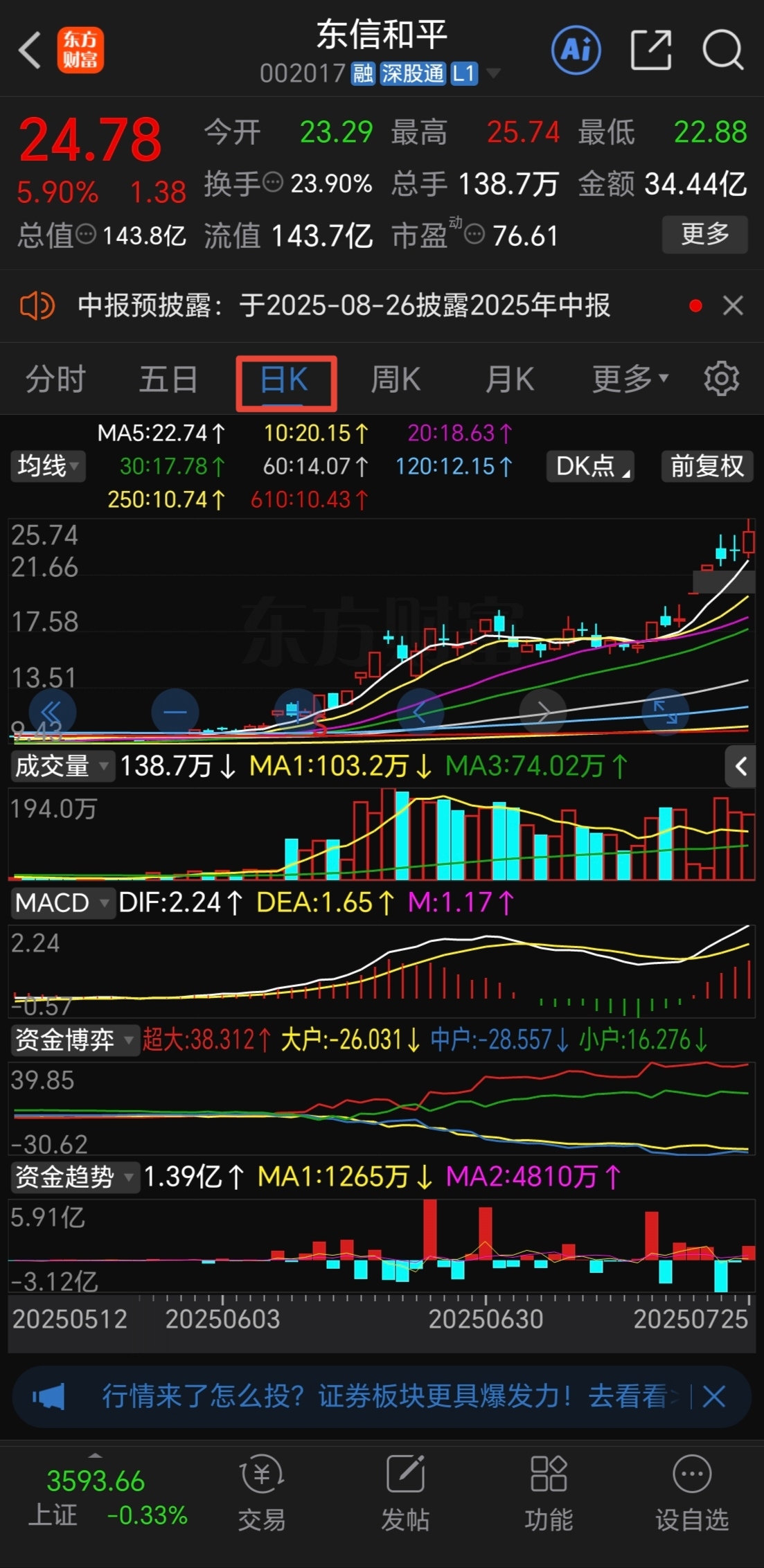
Task: Tap the chart zoom-in plus button
Action: pyautogui.click(x=298, y=711)
